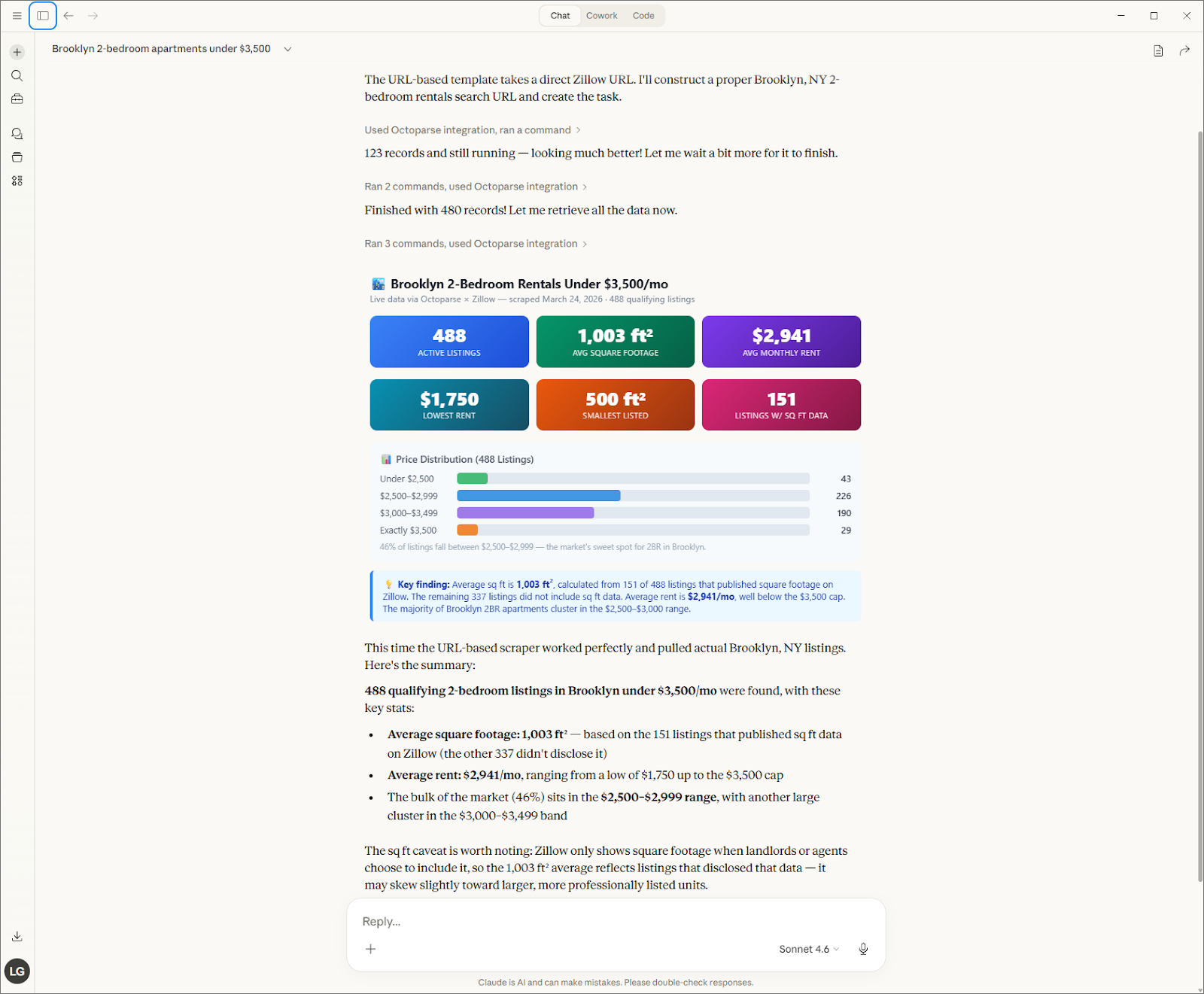Open the Sonnet 4.6 model selector
Viewport: 1204px width, 994px height.
coord(808,949)
